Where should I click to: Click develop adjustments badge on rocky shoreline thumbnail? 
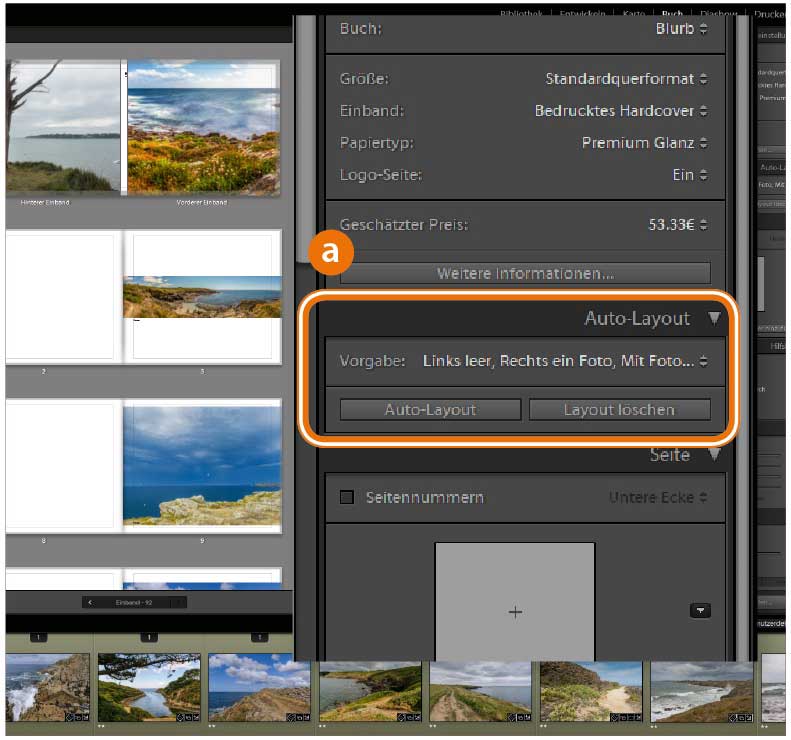coord(749,718)
